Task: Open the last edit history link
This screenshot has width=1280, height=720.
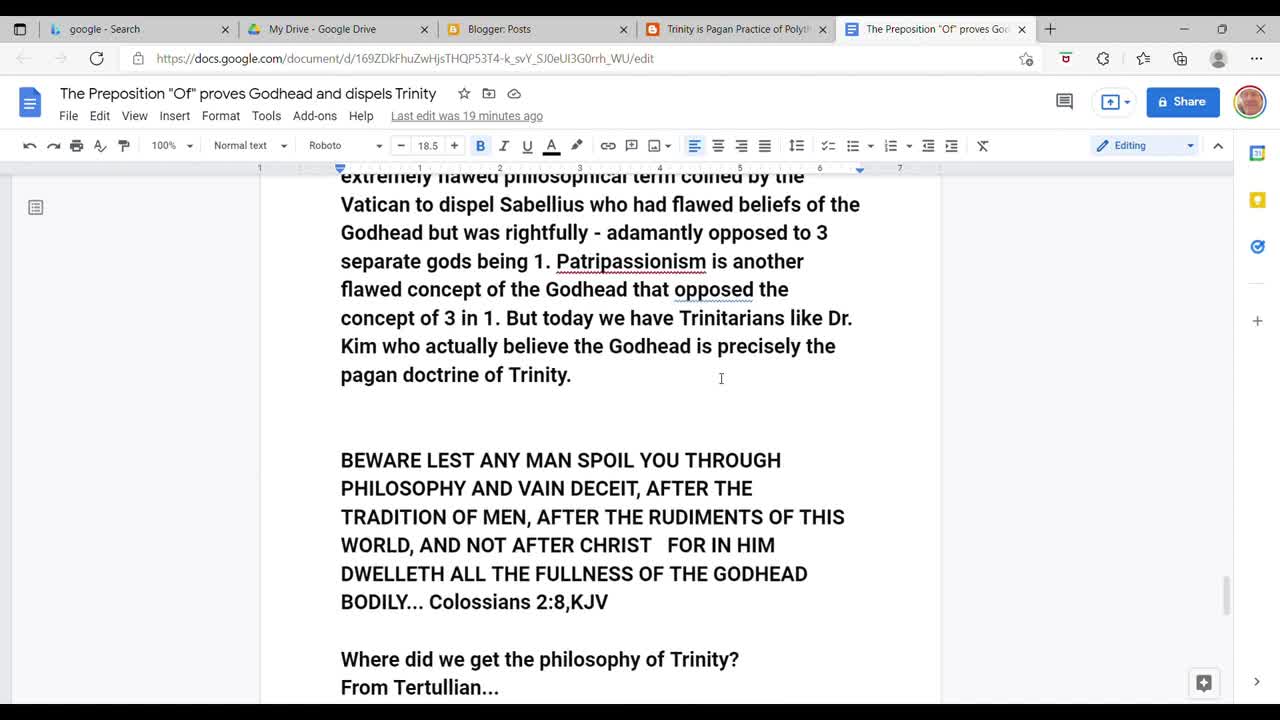Action: tap(467, 116)
